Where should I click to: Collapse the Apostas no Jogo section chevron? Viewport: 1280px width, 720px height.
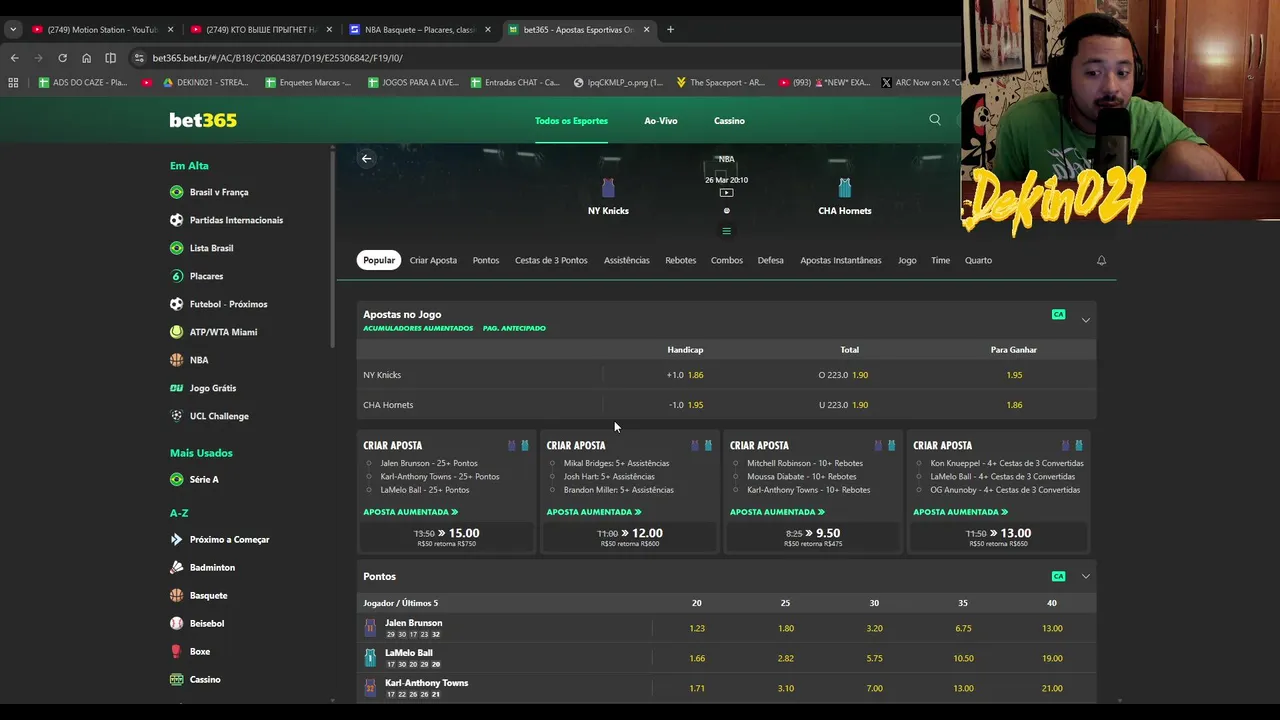1085,320
